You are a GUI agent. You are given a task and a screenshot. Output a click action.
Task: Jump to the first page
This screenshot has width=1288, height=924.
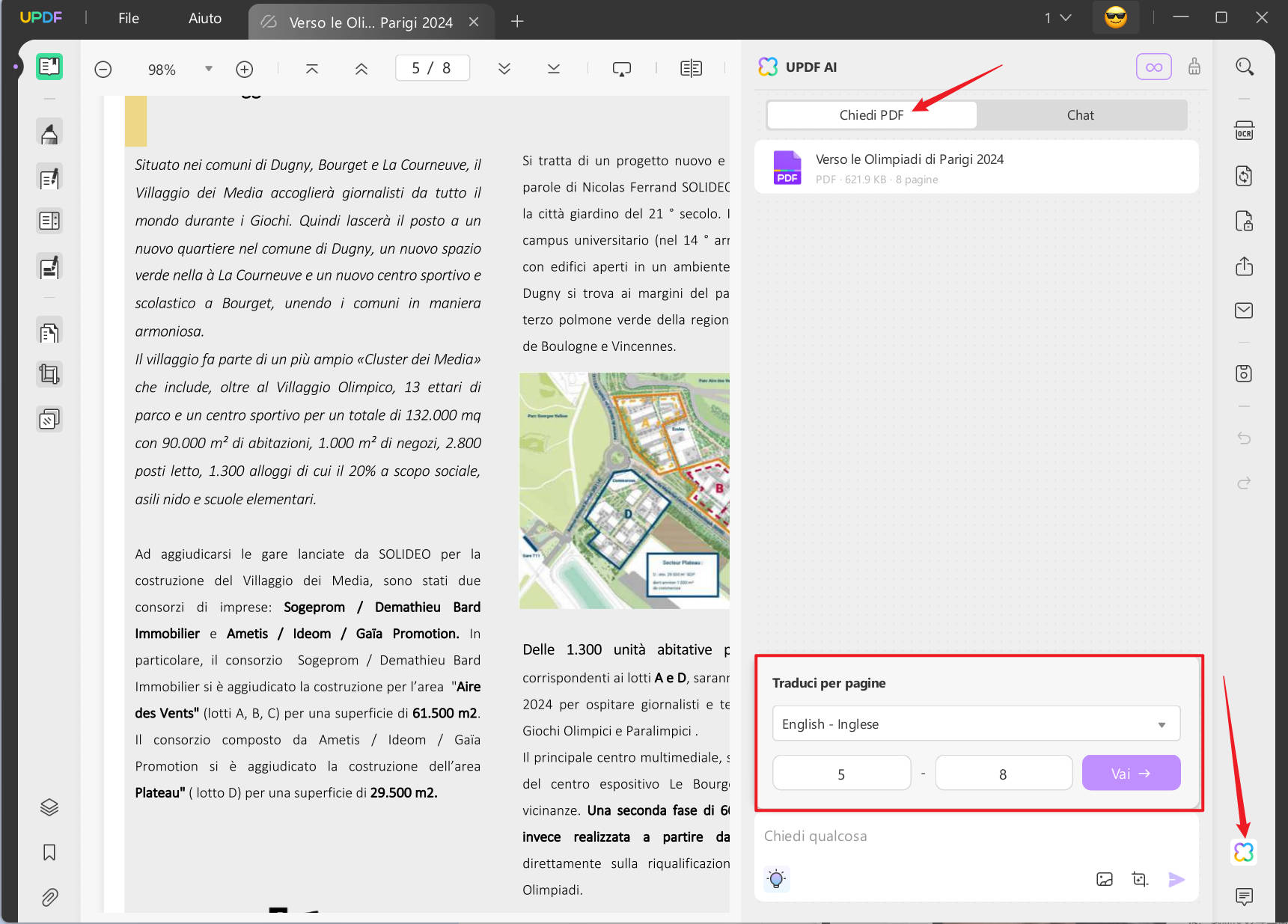point(312,69)
